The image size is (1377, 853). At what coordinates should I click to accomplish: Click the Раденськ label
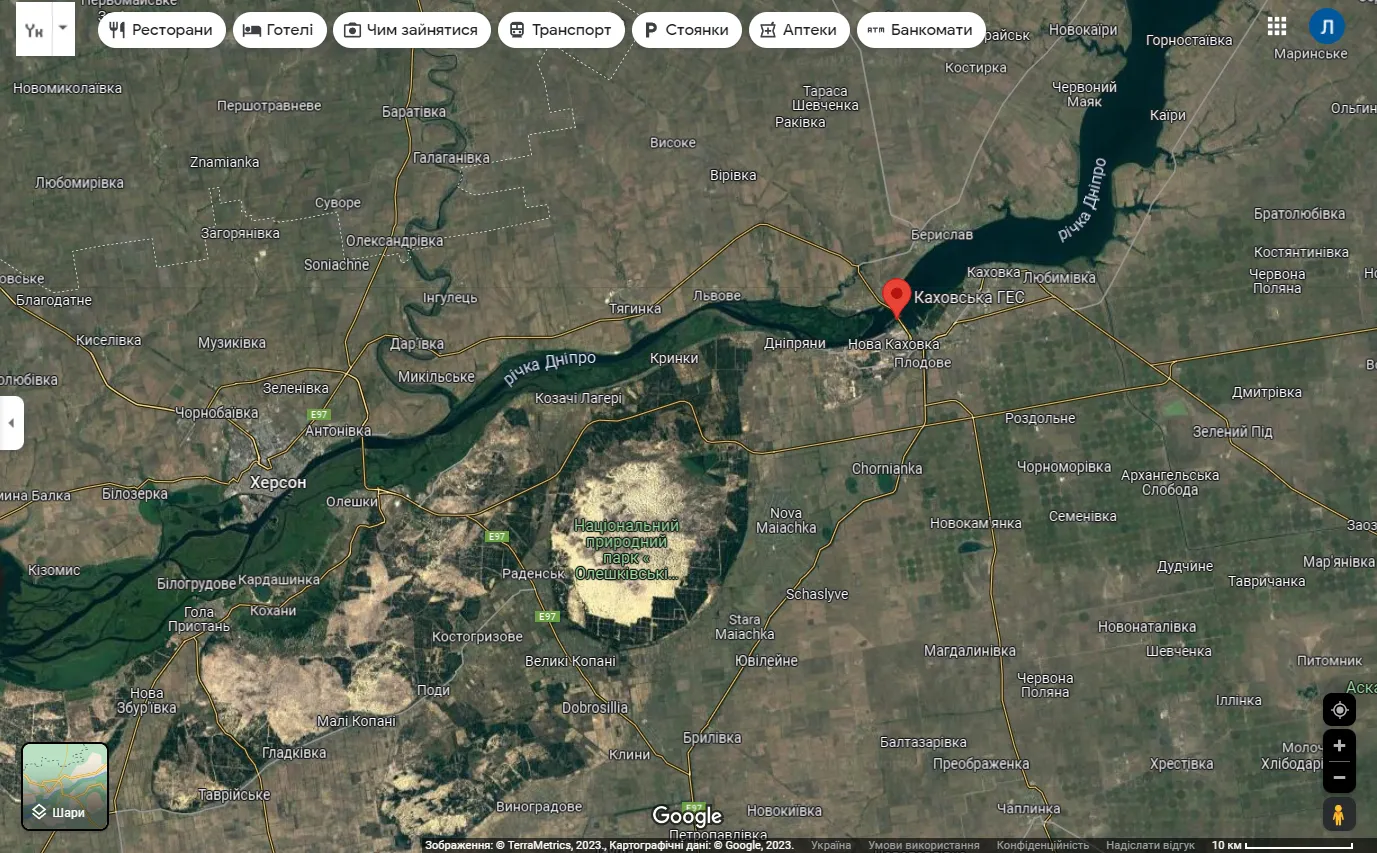point(533,574)
